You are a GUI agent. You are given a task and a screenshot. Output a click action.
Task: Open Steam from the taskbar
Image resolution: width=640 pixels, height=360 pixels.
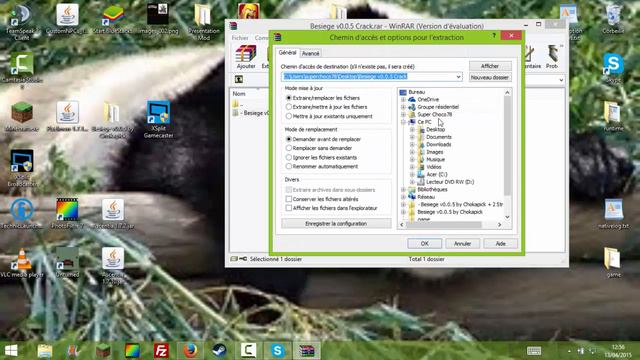[x=219, y=351]
